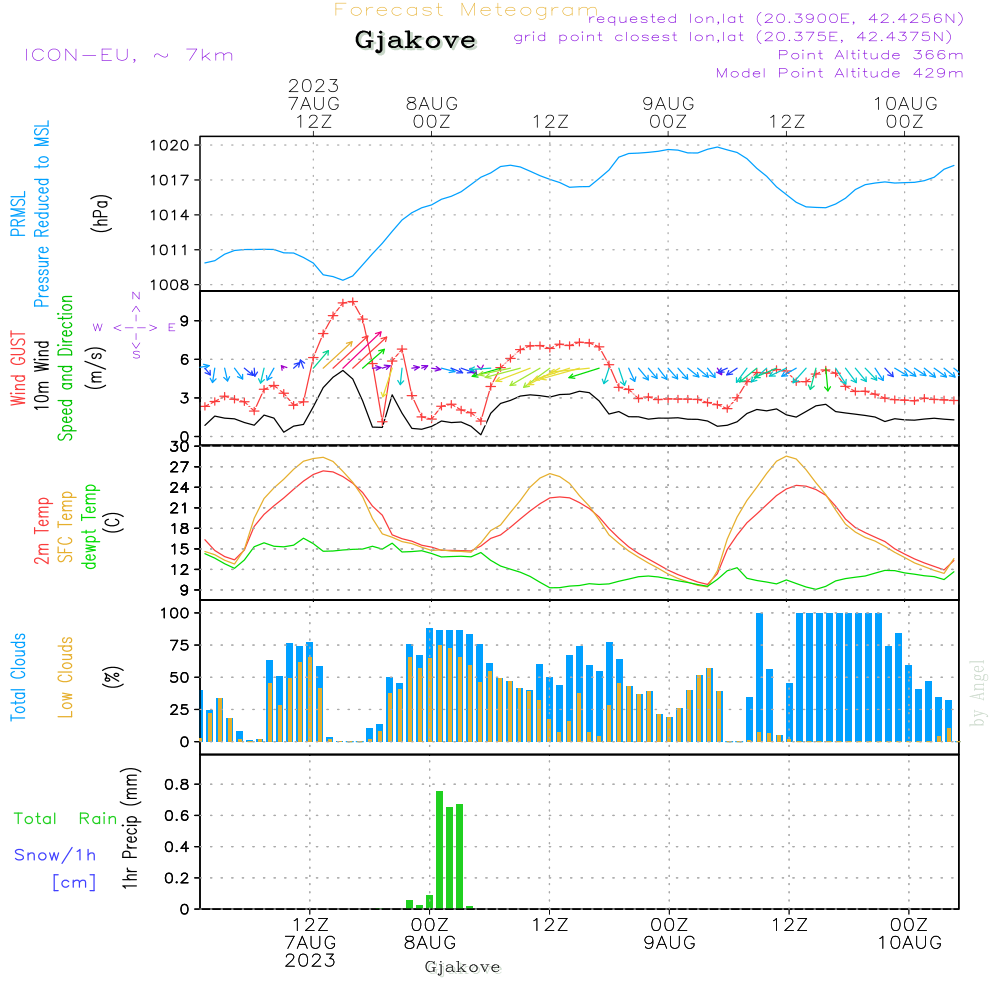
Task: Click the 27 temperature axis value
Action: point(180,467)
